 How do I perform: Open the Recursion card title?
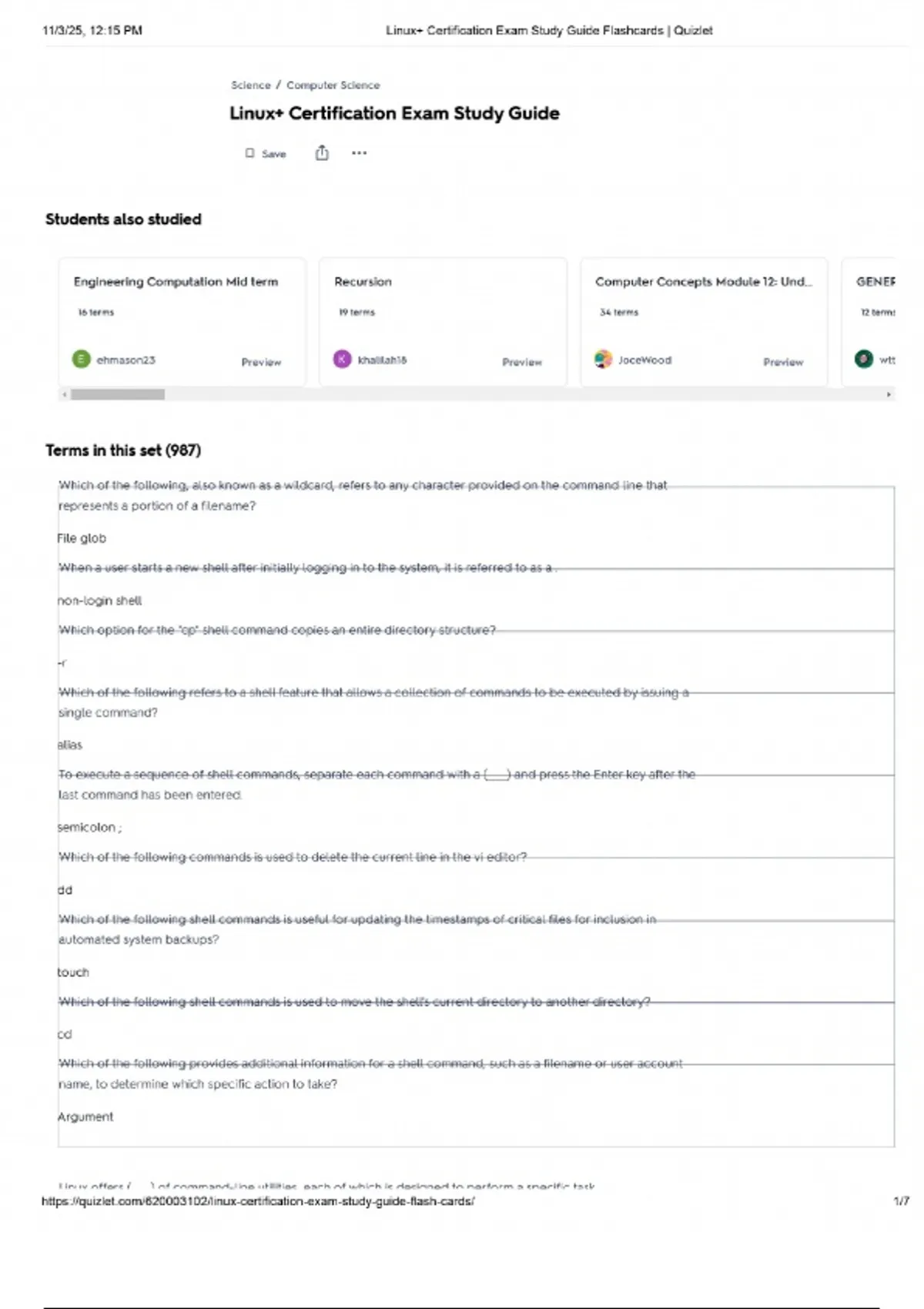pos(363,282)
